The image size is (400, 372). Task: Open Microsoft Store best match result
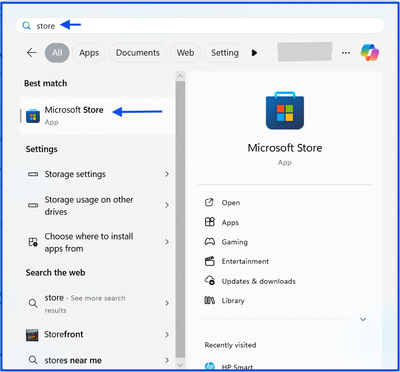click(97, 116)
